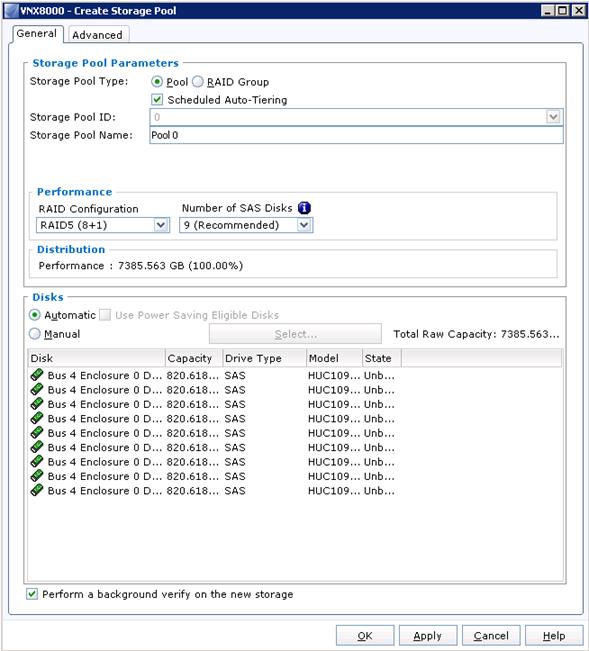The width and height of the screenshot is (589, 651).
Task: Click the last disk's green drive icon
Action: click(x=37, y=490)
